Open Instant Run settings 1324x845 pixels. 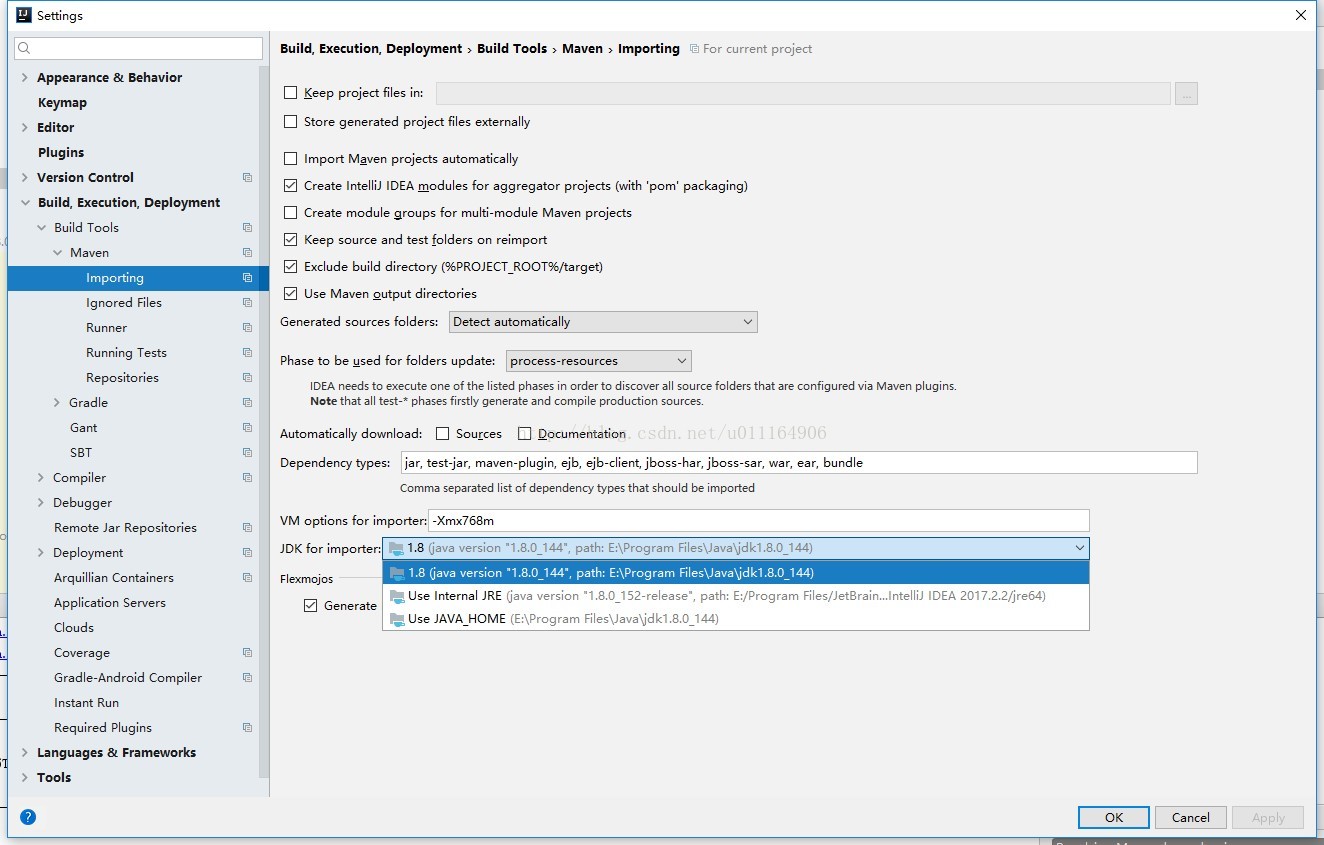pos(86,703)
